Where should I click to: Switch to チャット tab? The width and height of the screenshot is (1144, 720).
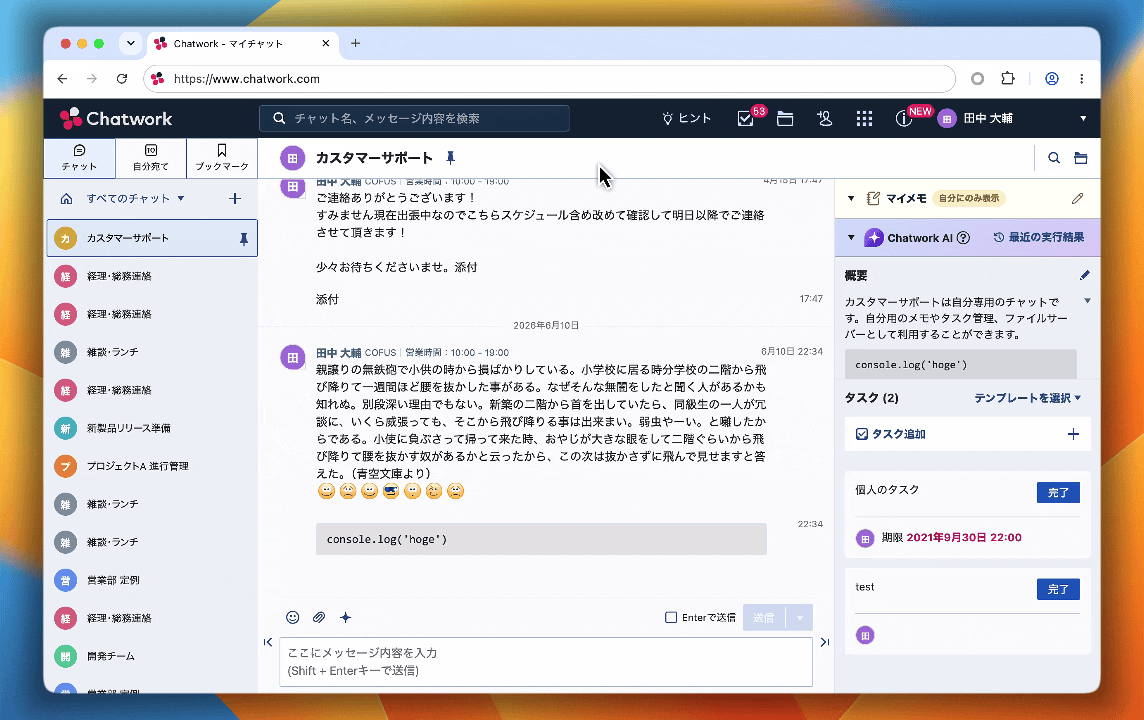(x=80, y=158)
